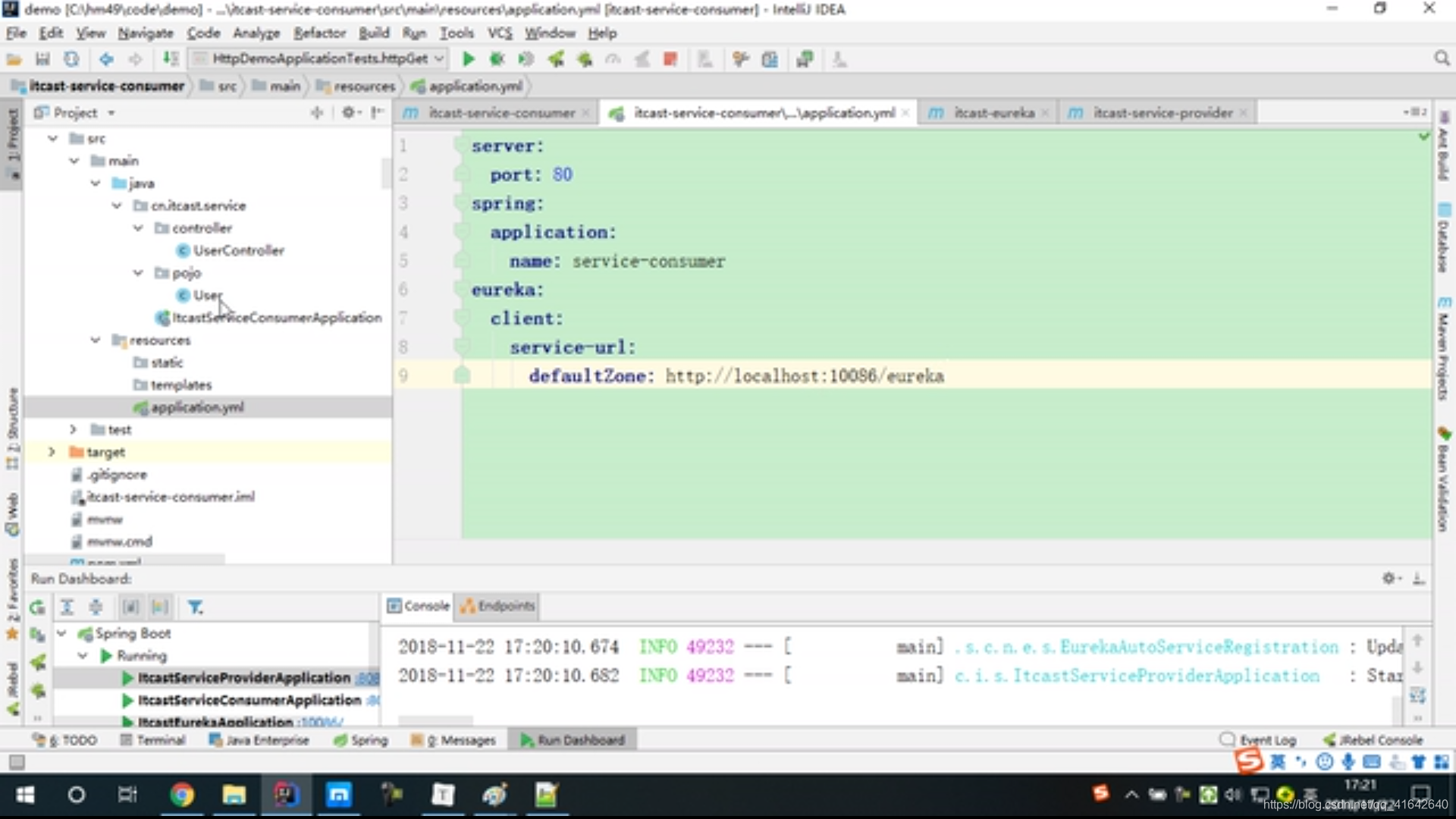Click the resources breadcrumb in navigation bar

[x=356, y=86]
